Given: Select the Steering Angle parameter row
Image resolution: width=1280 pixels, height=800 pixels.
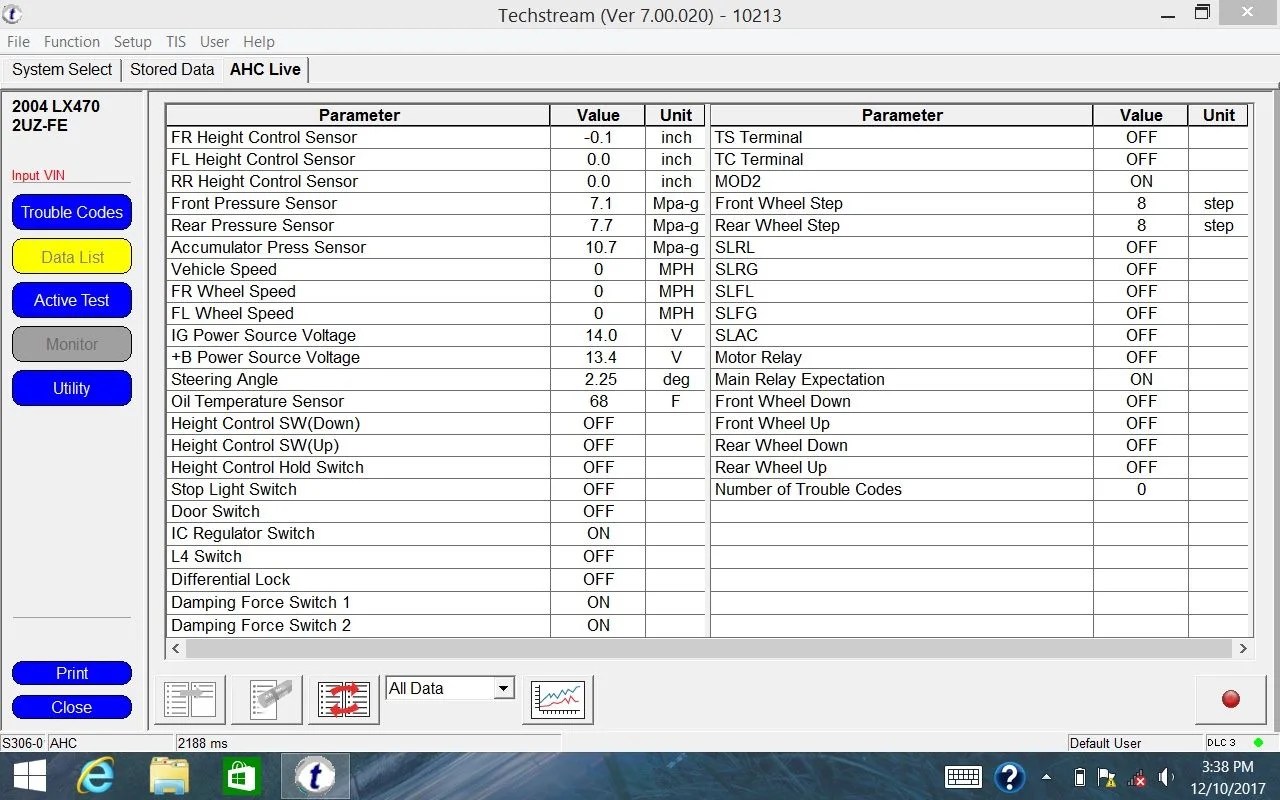Looking at the screenshot, I should [360, 379].
